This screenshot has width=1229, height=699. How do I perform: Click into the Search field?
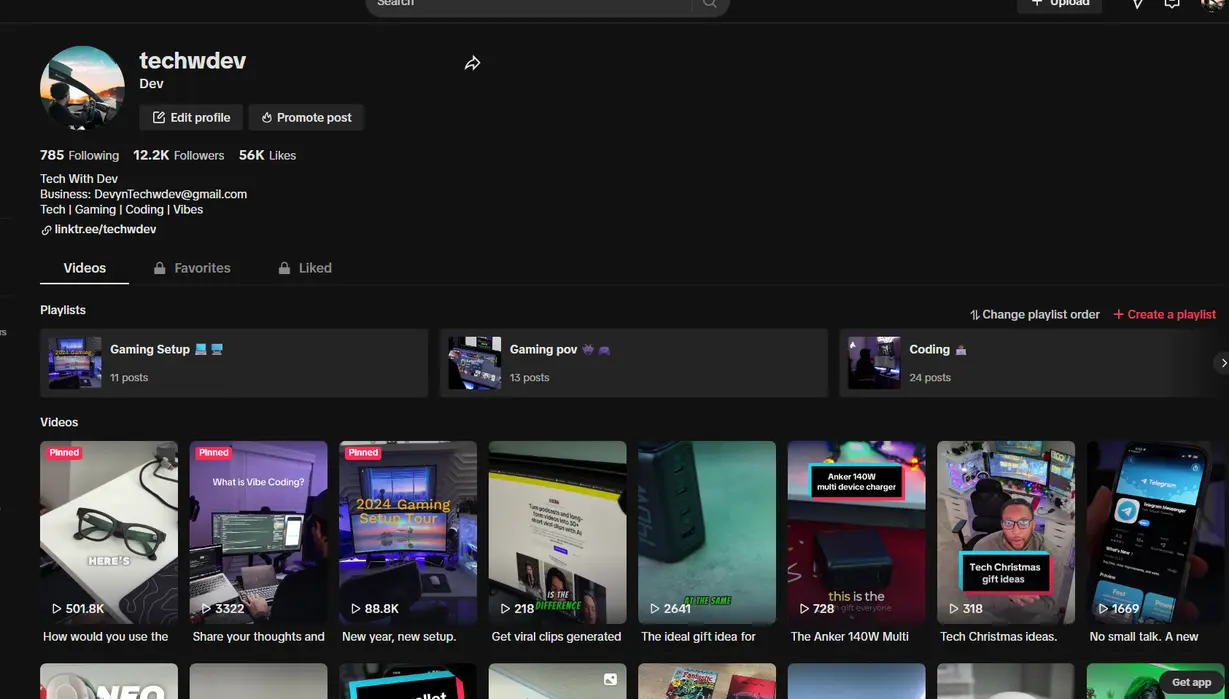coord(528,4)
